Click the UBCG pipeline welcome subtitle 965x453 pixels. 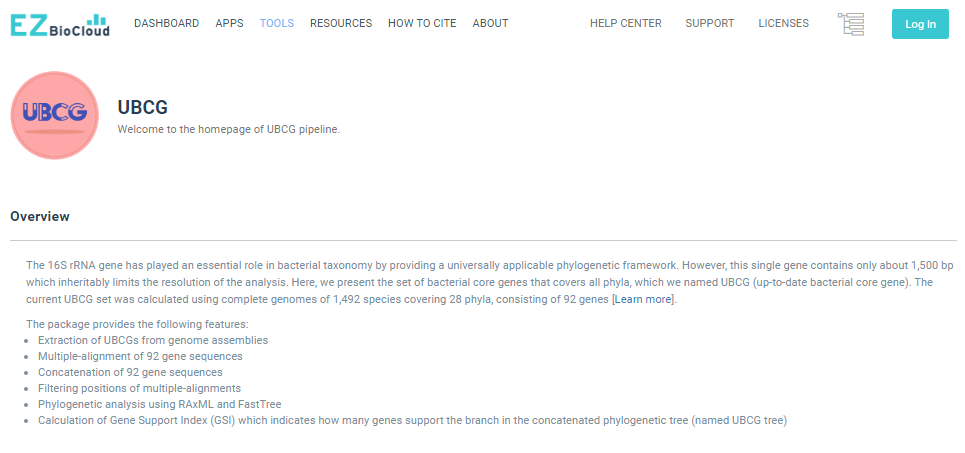tap(229, 129)
